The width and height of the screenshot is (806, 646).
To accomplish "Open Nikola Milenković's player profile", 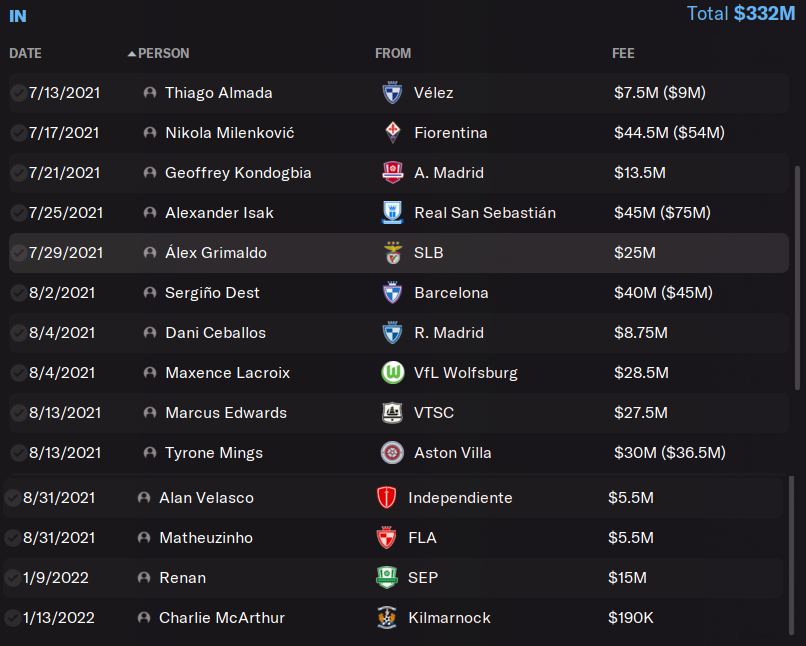I will 229,133.
